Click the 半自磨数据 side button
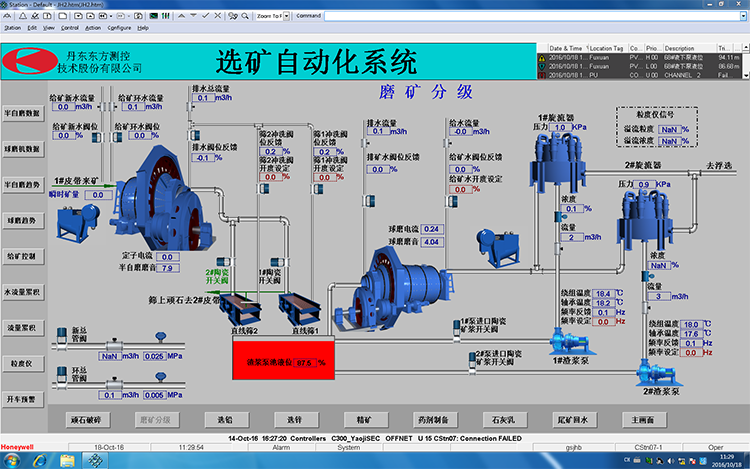This screenshot has width=750, height=469. pos(22,113)
